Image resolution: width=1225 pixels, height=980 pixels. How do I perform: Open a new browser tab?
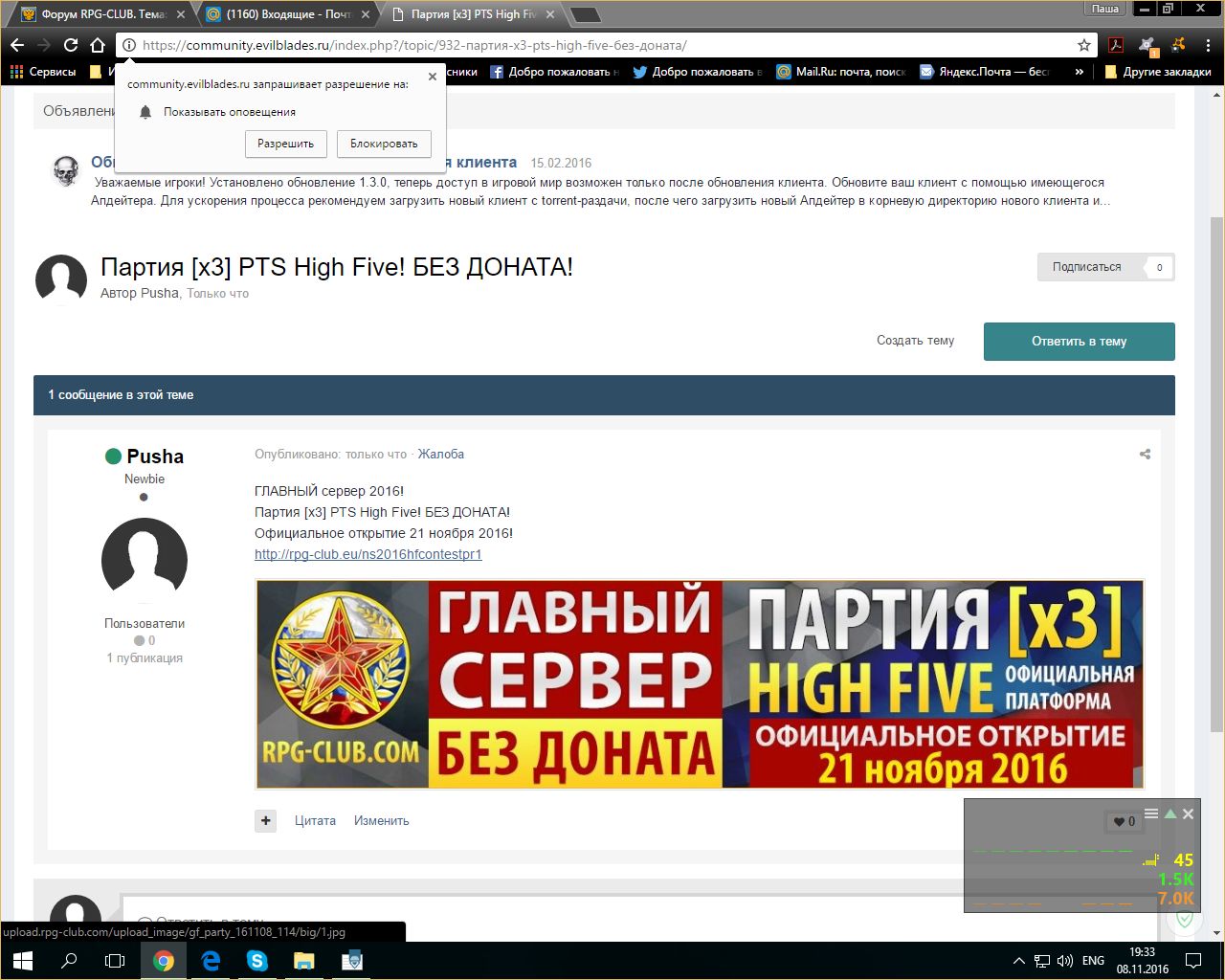(586, 14)
